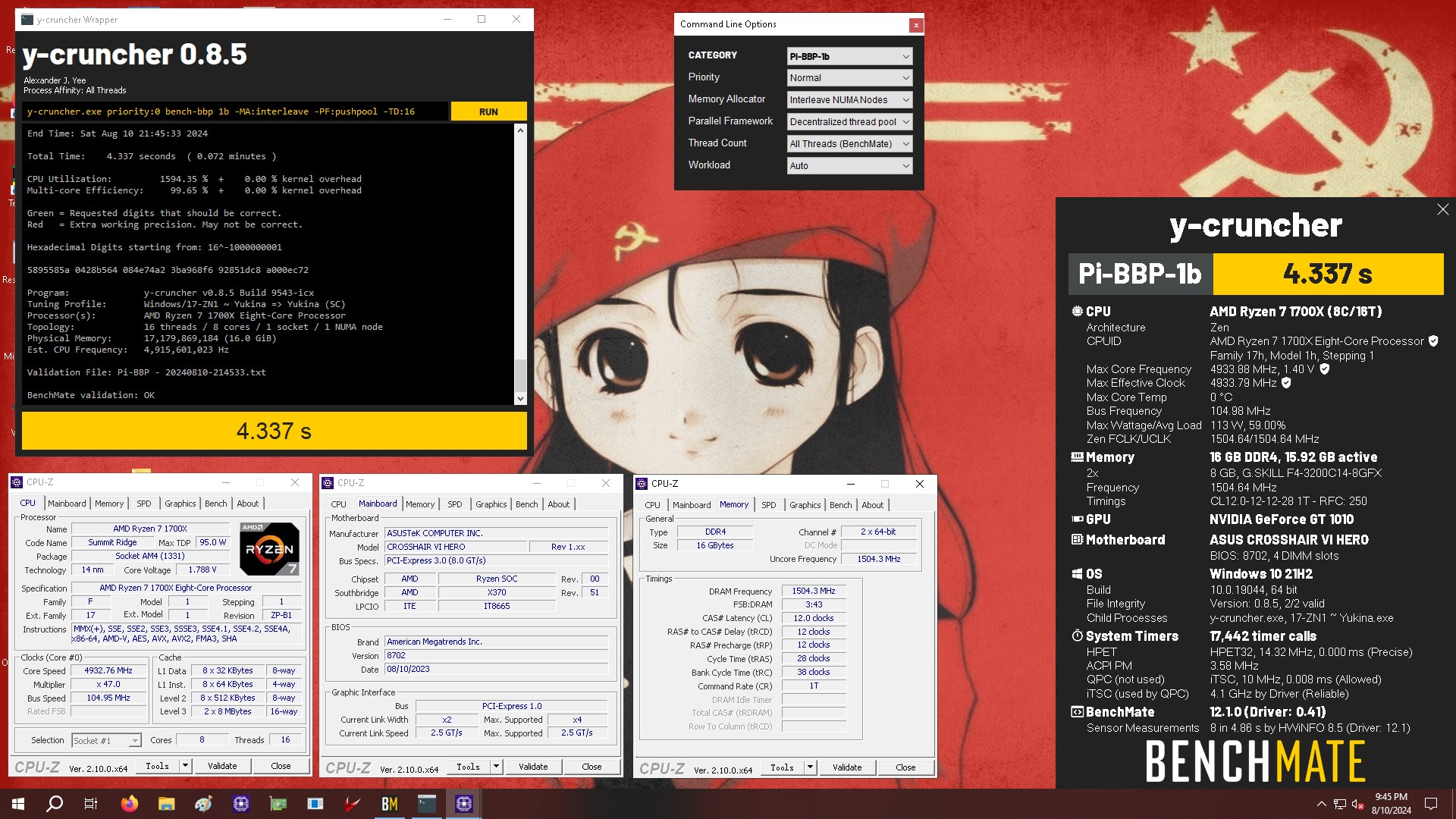1456x819 pixels.
Task: Click the Windows OS icon in BenchMate panel
Action: pyautogui.click(x=1077, y=574)
